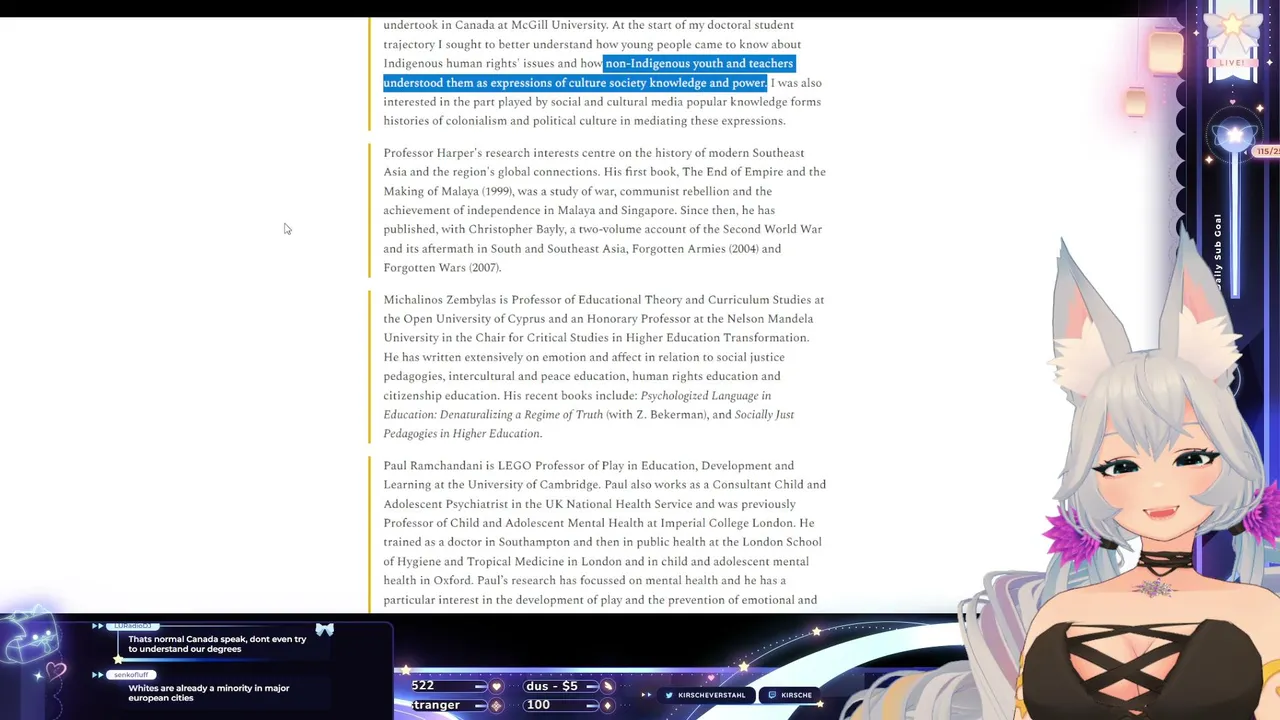Click 'Forgotten Wars (2007)' text

pos(441,268)
